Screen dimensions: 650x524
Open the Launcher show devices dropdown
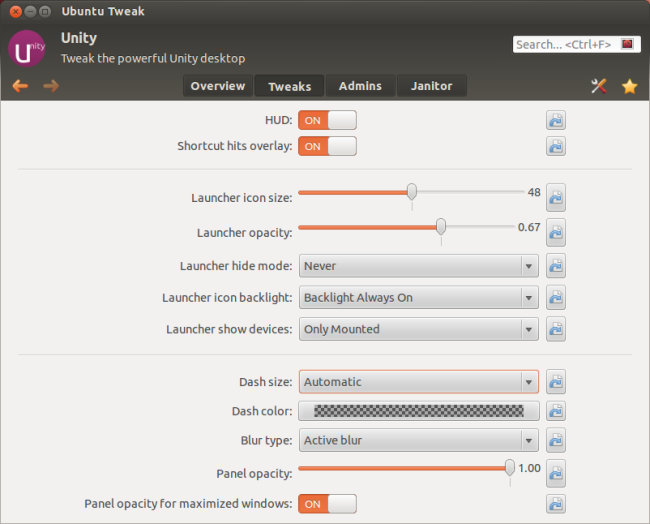pos(419,329)
